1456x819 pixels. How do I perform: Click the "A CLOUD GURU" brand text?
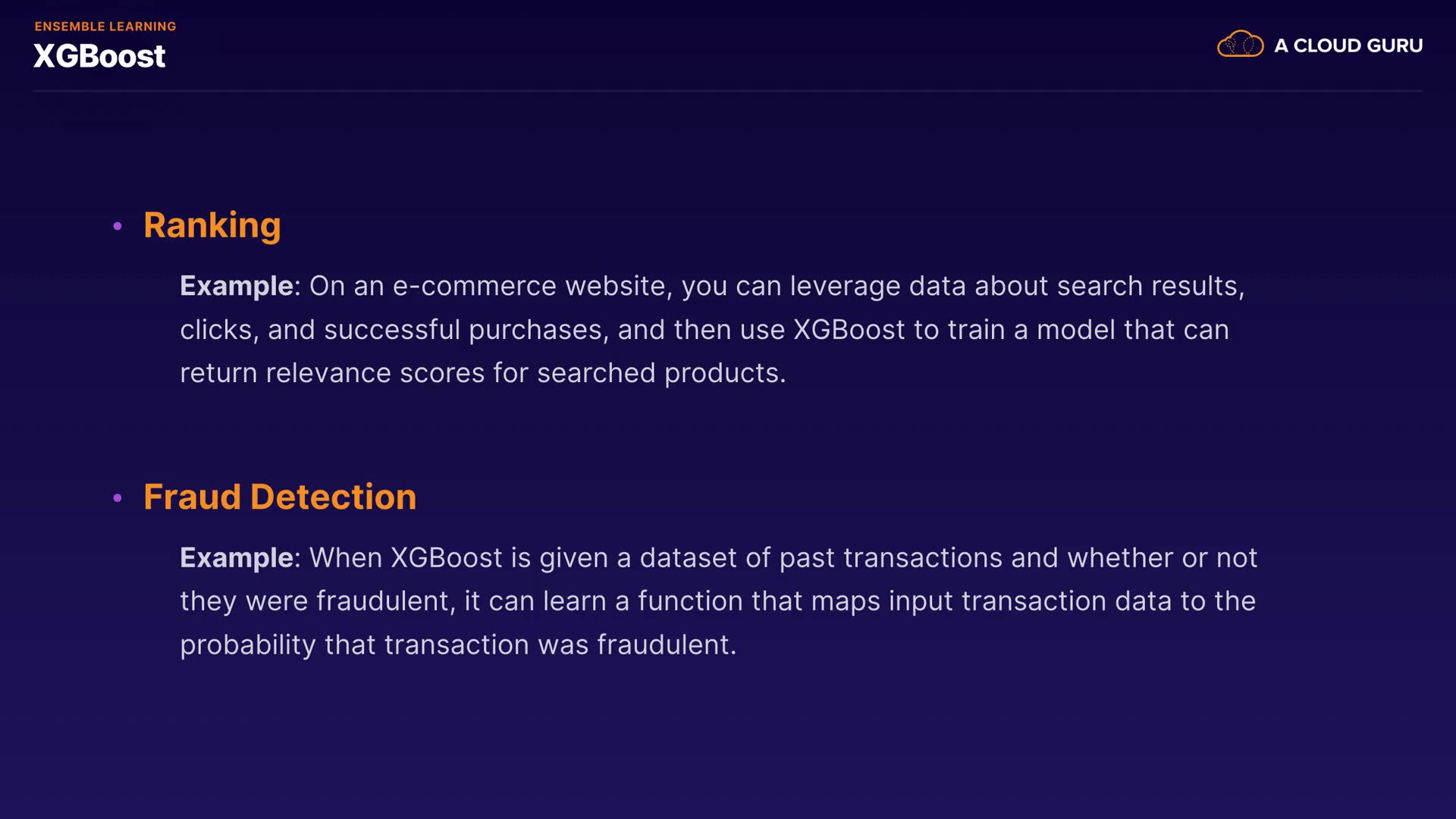[1348, 45]
